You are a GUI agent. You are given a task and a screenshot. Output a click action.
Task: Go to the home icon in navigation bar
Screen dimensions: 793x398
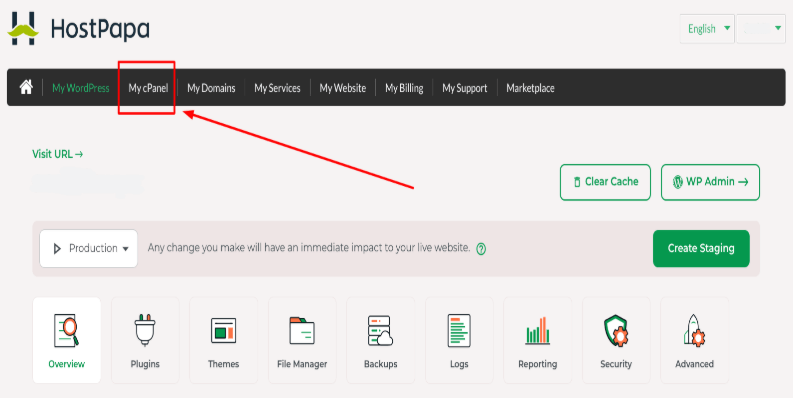[x=26, y=87]
